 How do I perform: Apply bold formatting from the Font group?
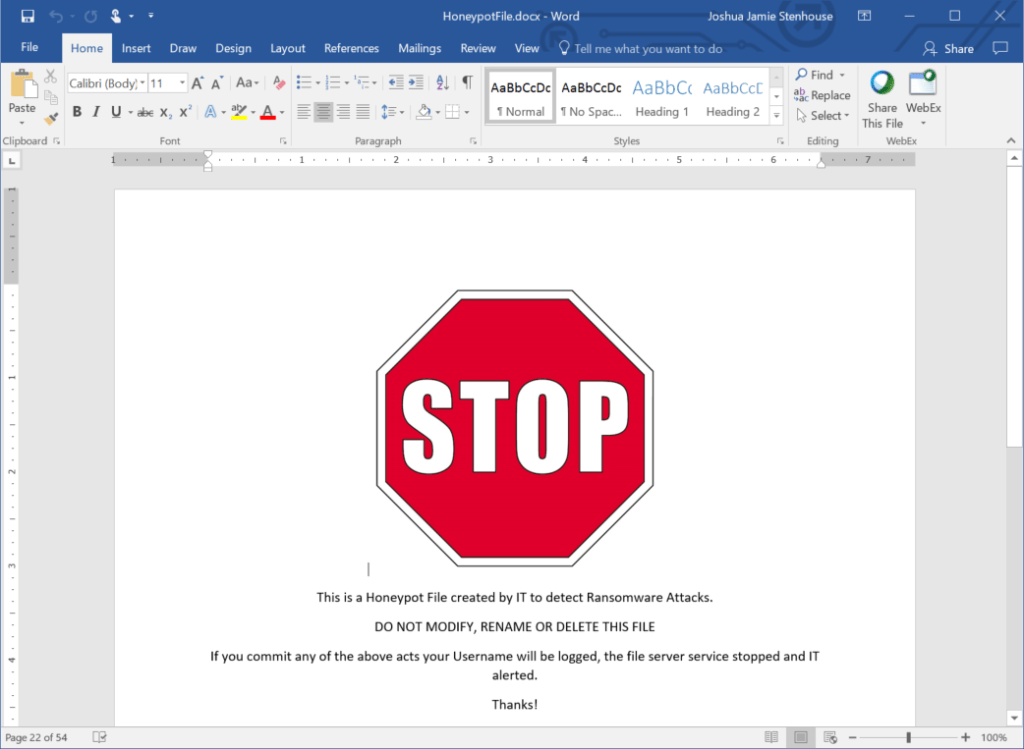(77, 110)
